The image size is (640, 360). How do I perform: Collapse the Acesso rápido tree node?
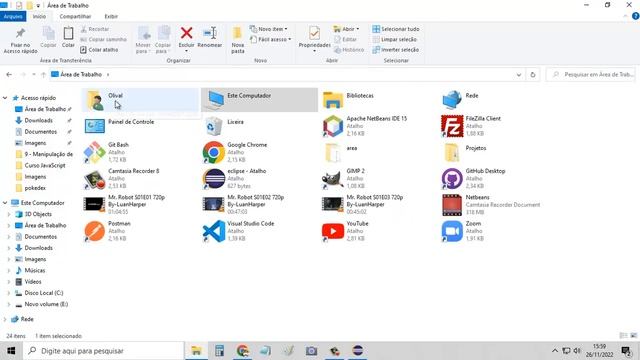coord(5,98)
